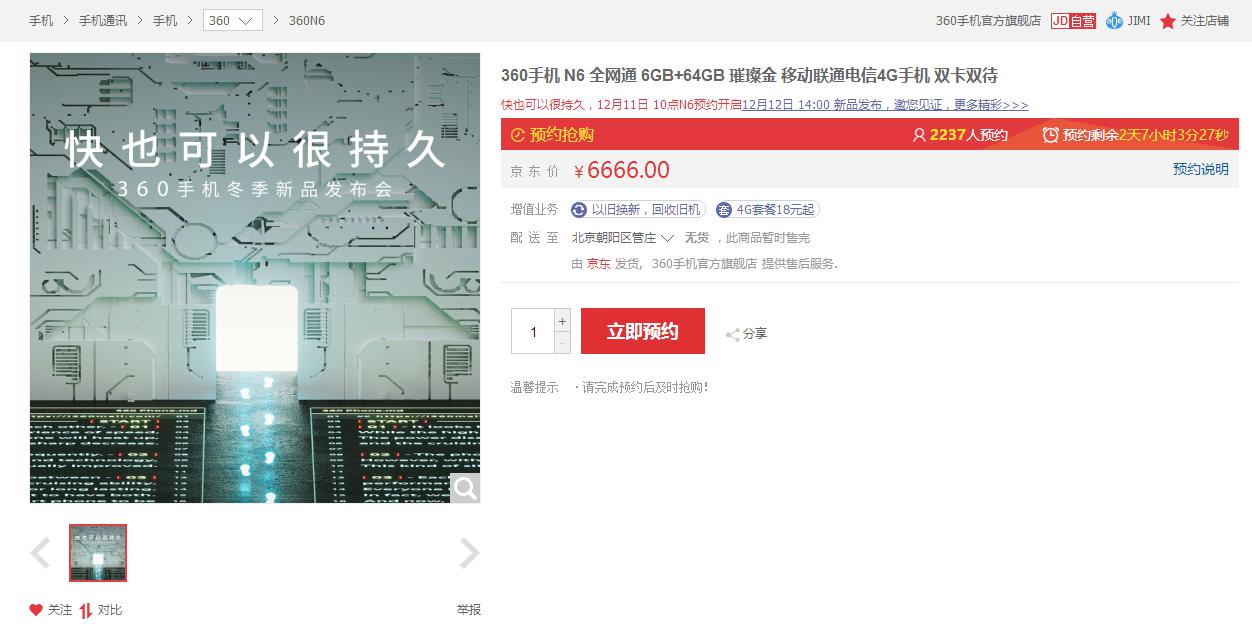Click the quantity input field
Screen dimensions: 1252x631
(533, 331)
